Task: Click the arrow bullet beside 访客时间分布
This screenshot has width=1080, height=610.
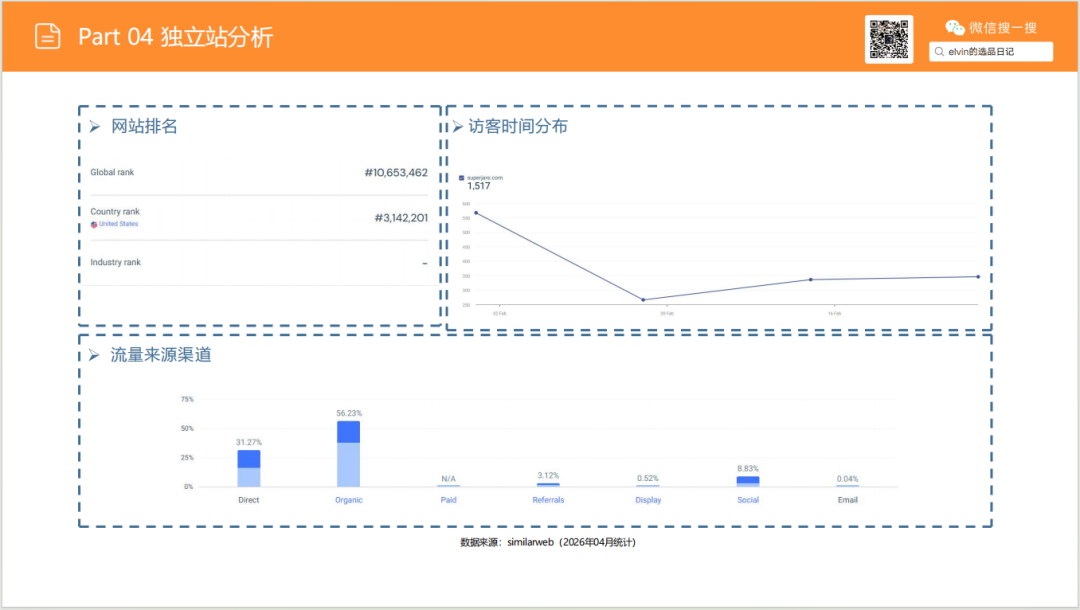Action: (x=457, y=127)
